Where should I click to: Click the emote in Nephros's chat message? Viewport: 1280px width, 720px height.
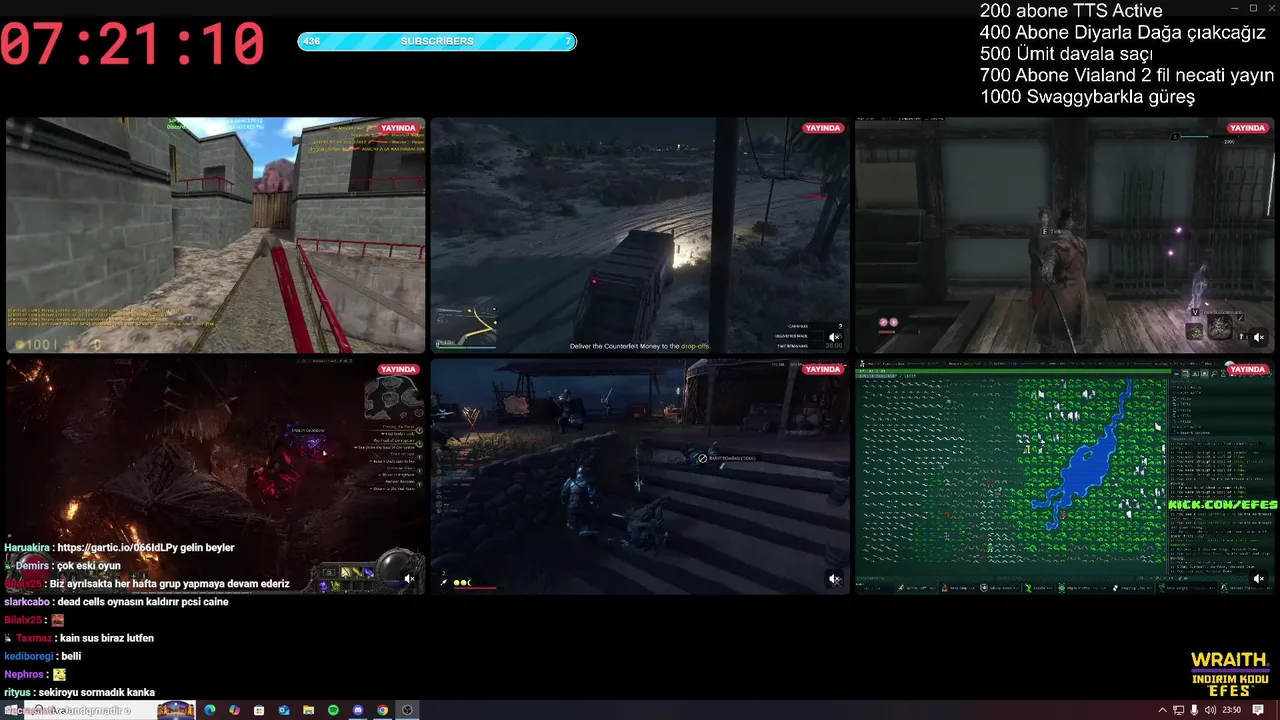coord(59,675)
